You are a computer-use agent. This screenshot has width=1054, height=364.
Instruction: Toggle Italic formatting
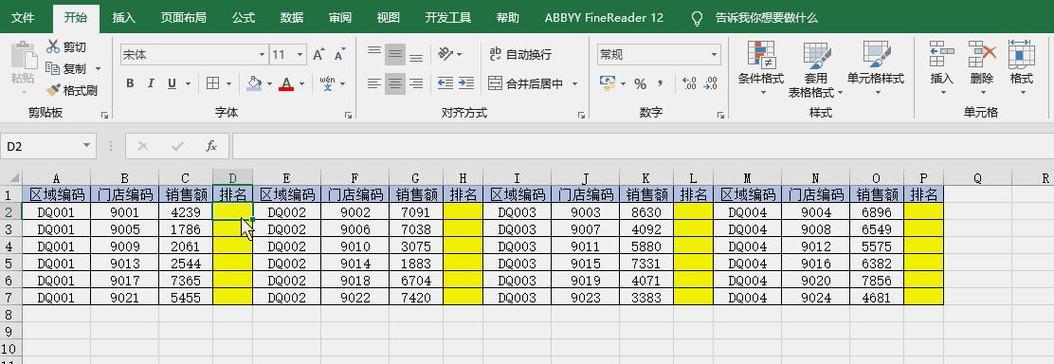click(x=151, y=84)
